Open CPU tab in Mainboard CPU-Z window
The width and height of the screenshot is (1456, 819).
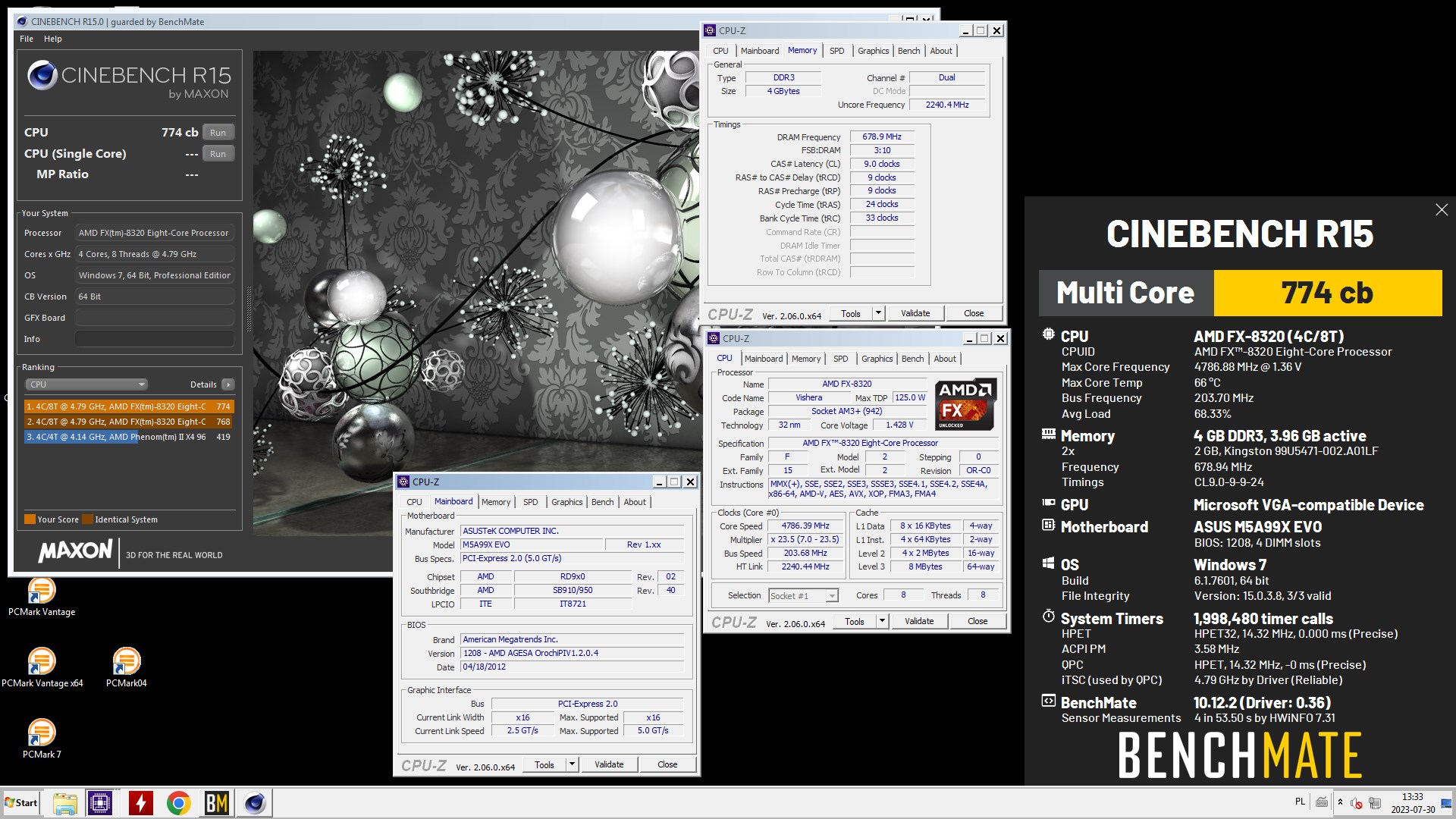pyautogui.click(x=414, y=502)
